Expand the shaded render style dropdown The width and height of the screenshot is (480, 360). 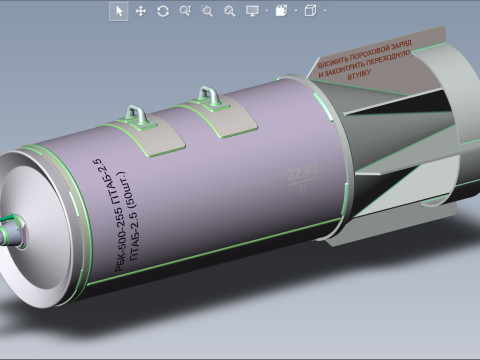pos(296,11)
